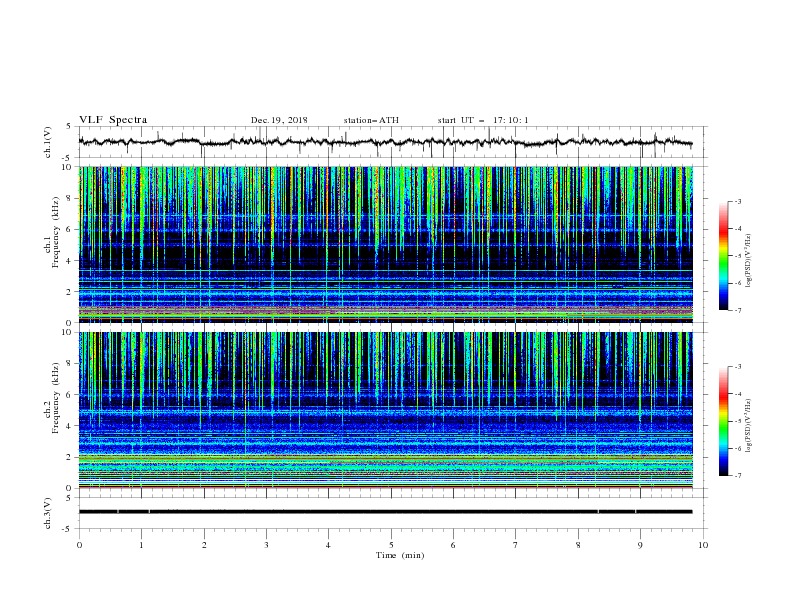Click the '4' tick on time axis
Image resolution: width=792 pixels, height=612 pixels.
click(x=329, y=545)
